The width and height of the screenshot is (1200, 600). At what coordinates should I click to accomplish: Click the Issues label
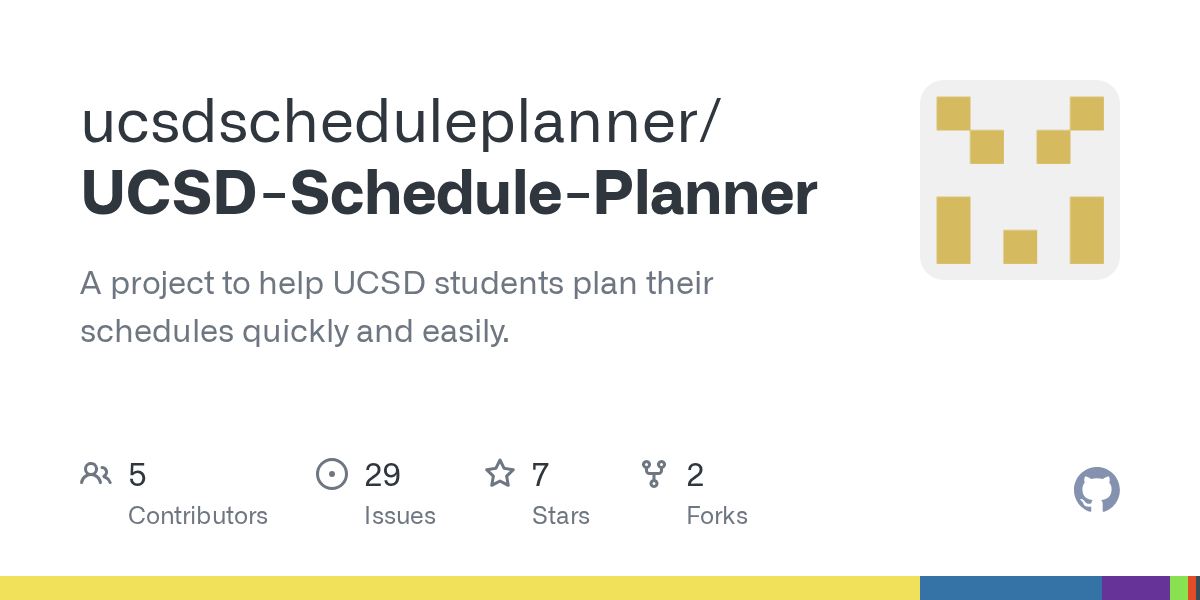pyautogui.click(x=400, y=516)
